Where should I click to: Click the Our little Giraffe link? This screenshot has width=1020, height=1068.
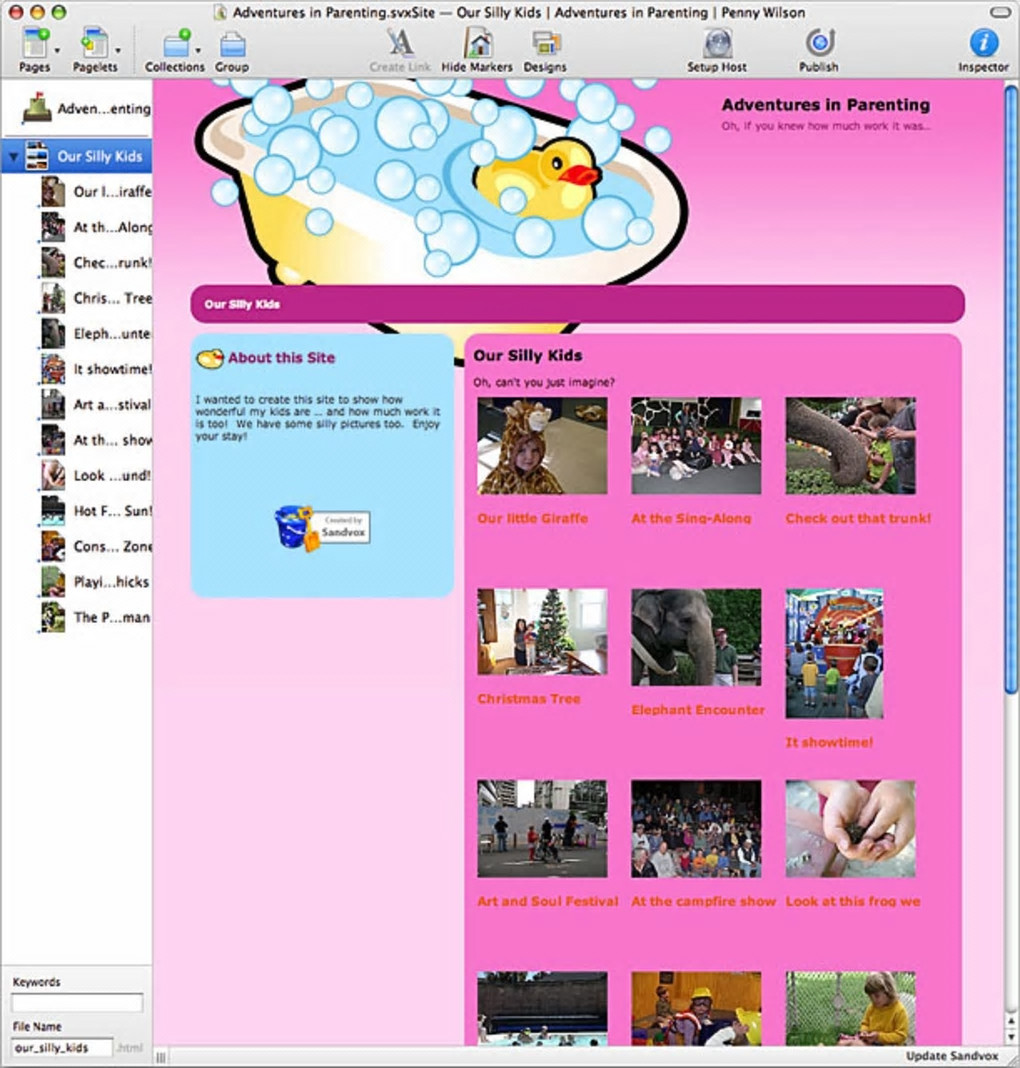pos(532,518)
